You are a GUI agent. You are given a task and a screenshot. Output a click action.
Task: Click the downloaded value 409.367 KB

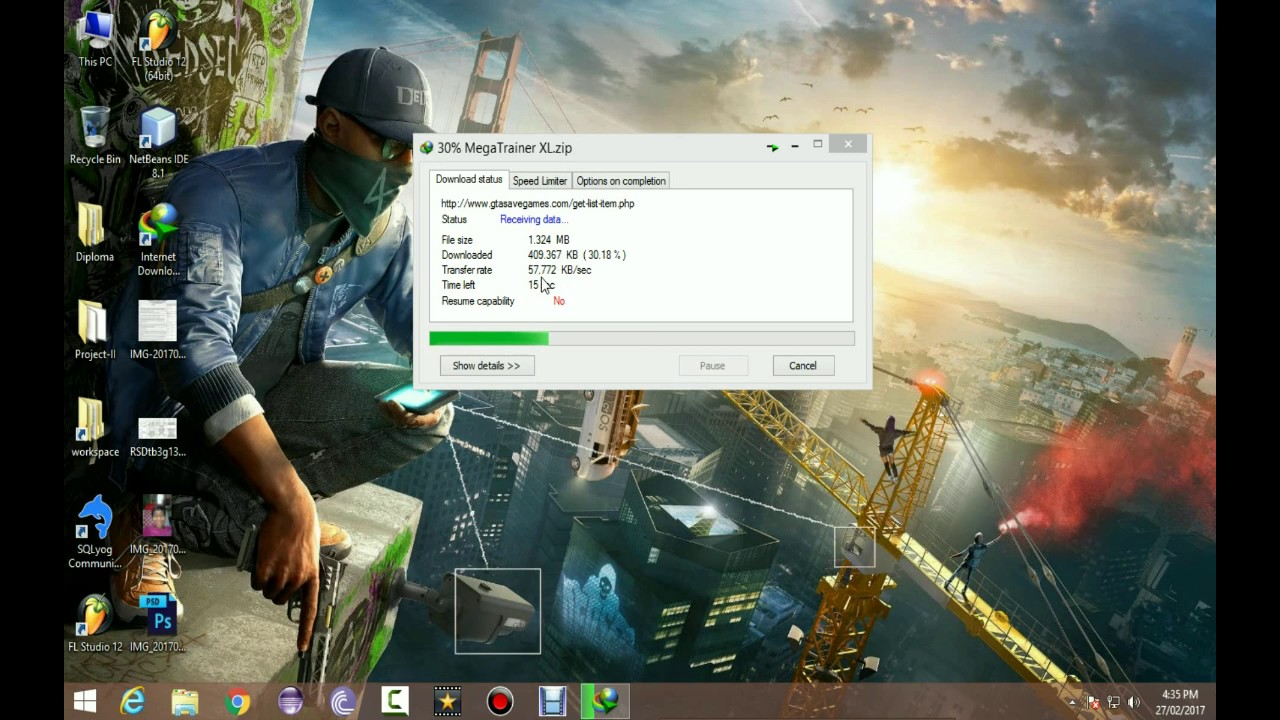(x=577, y=255)
